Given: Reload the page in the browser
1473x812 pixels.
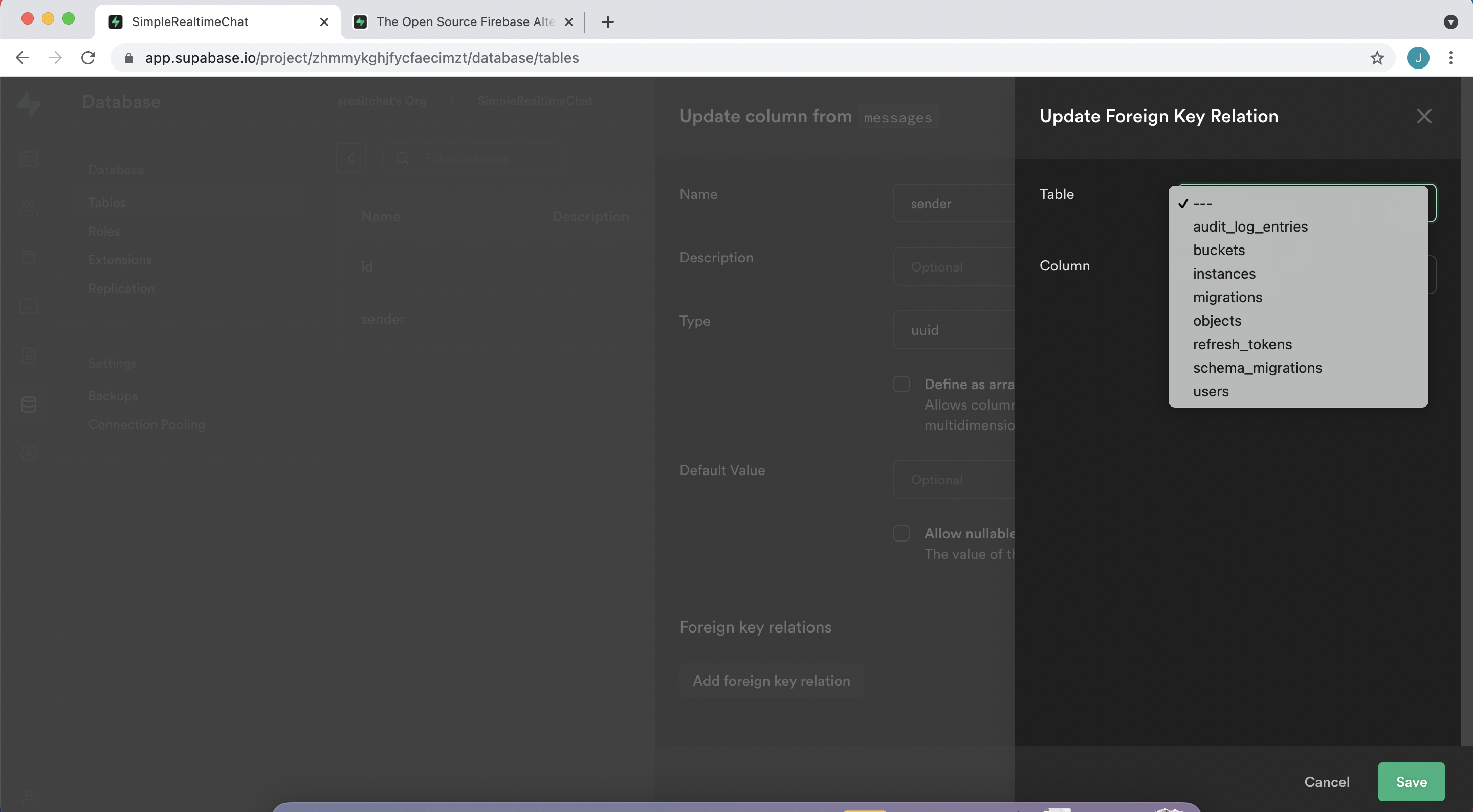Looking at the screenshot, I should 88,58.
